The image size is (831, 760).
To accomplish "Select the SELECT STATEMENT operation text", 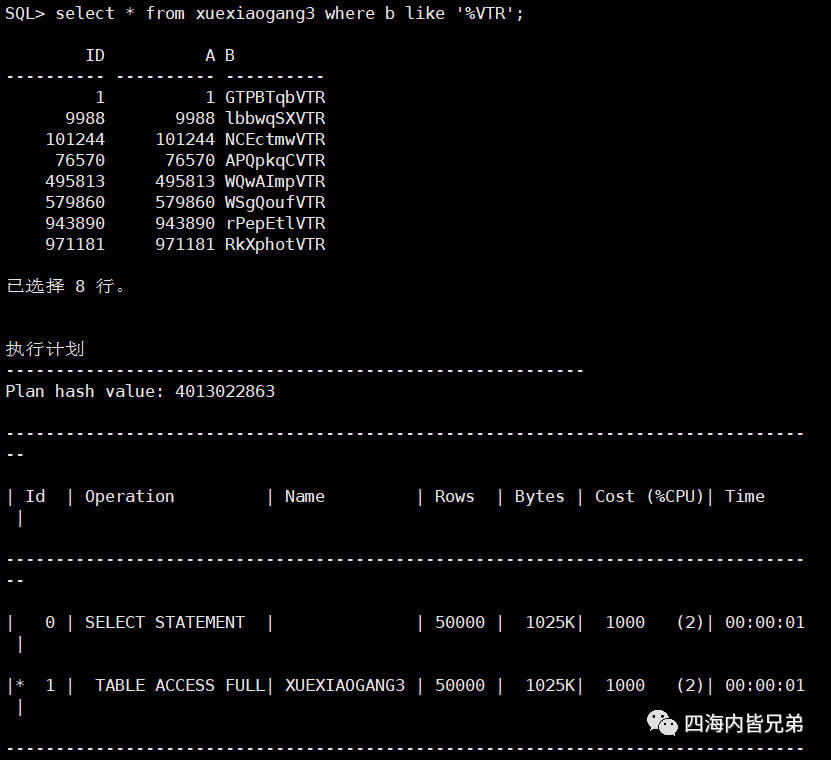I will [x=165, y=623].
